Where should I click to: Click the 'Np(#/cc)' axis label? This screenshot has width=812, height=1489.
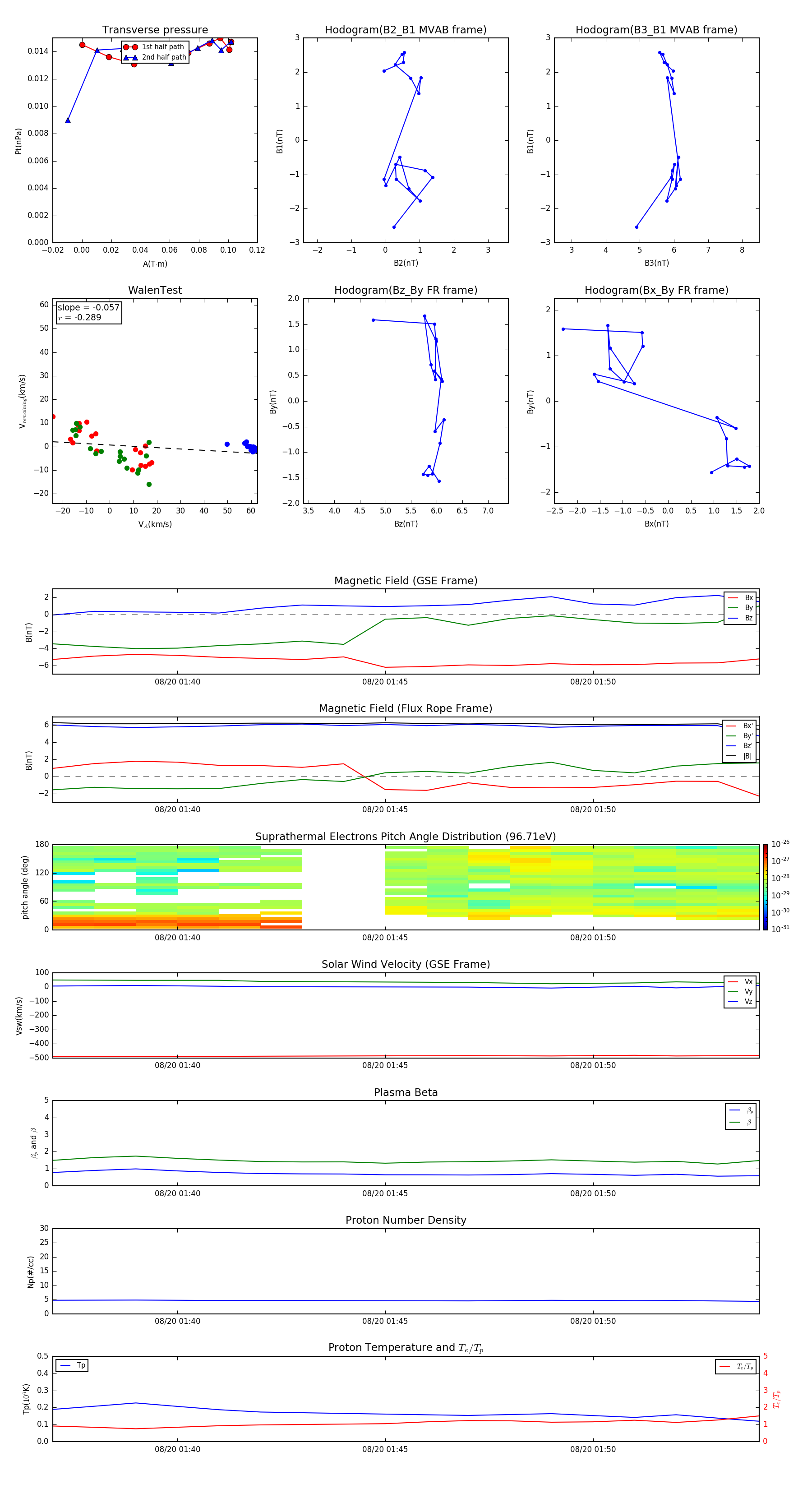[x=31, y=1272]
